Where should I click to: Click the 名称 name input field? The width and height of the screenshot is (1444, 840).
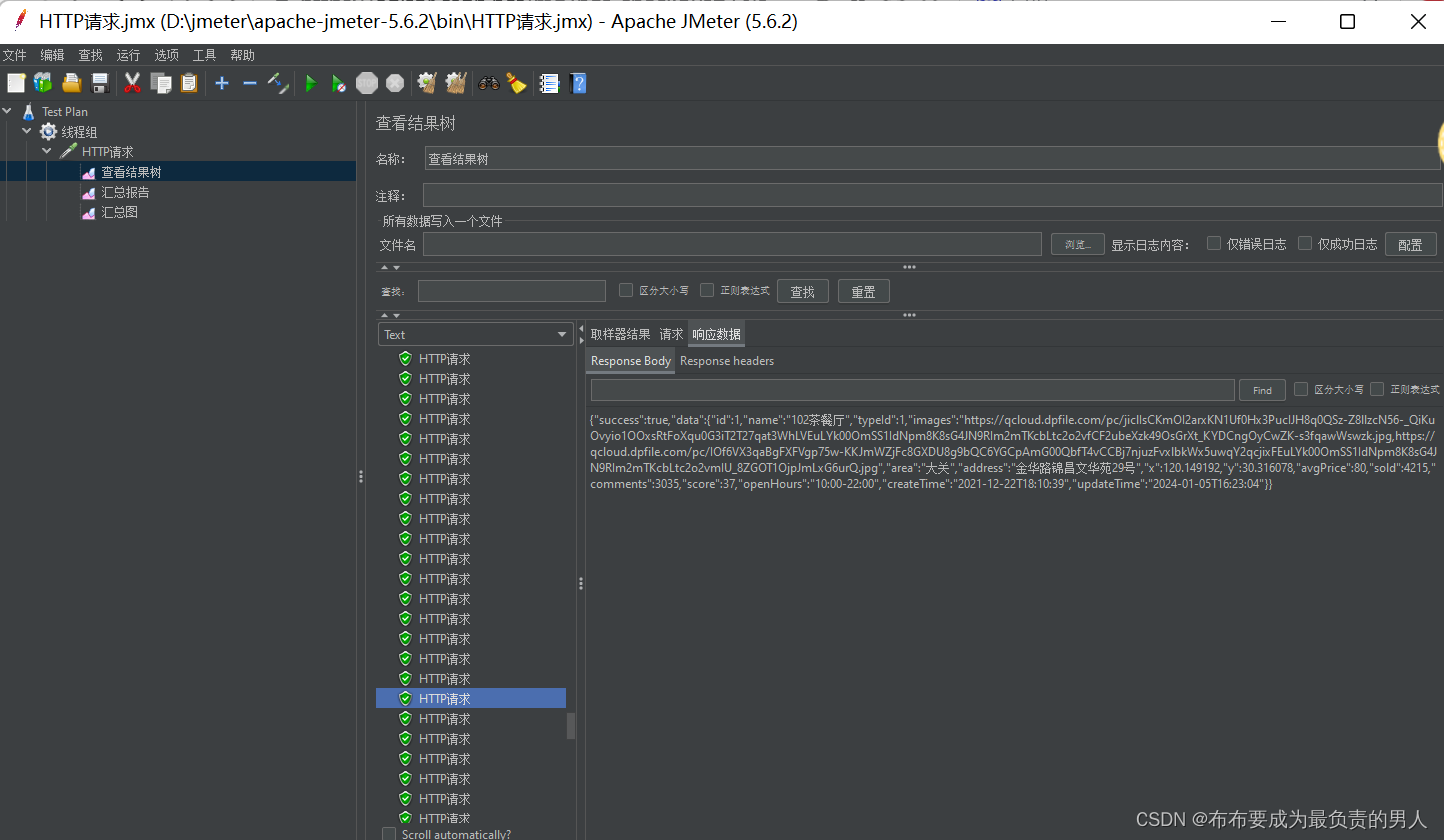tap(932, 158)
